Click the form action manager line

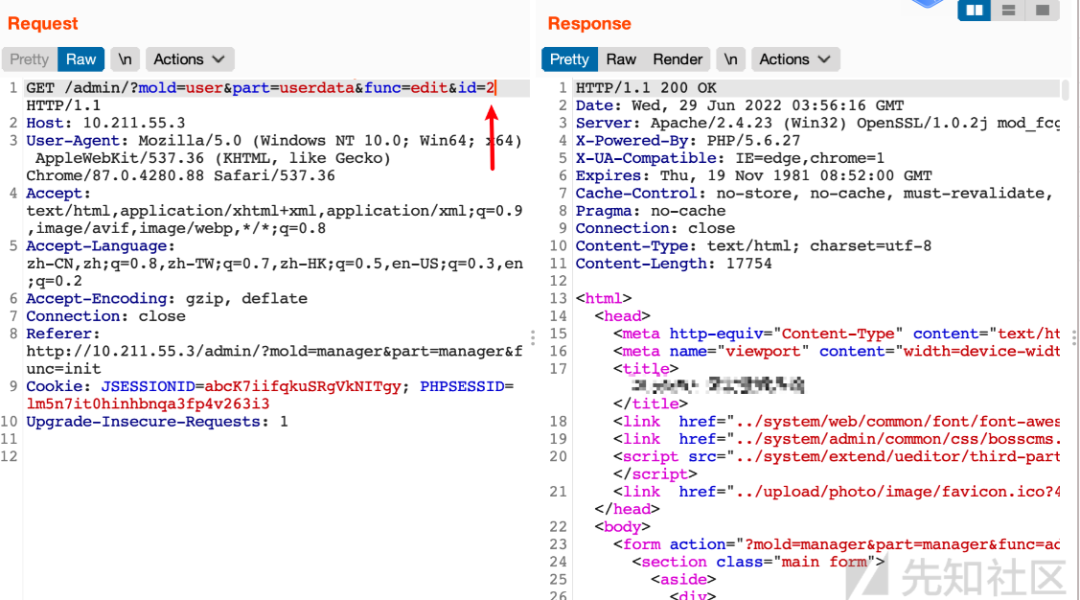pos(836,544)
